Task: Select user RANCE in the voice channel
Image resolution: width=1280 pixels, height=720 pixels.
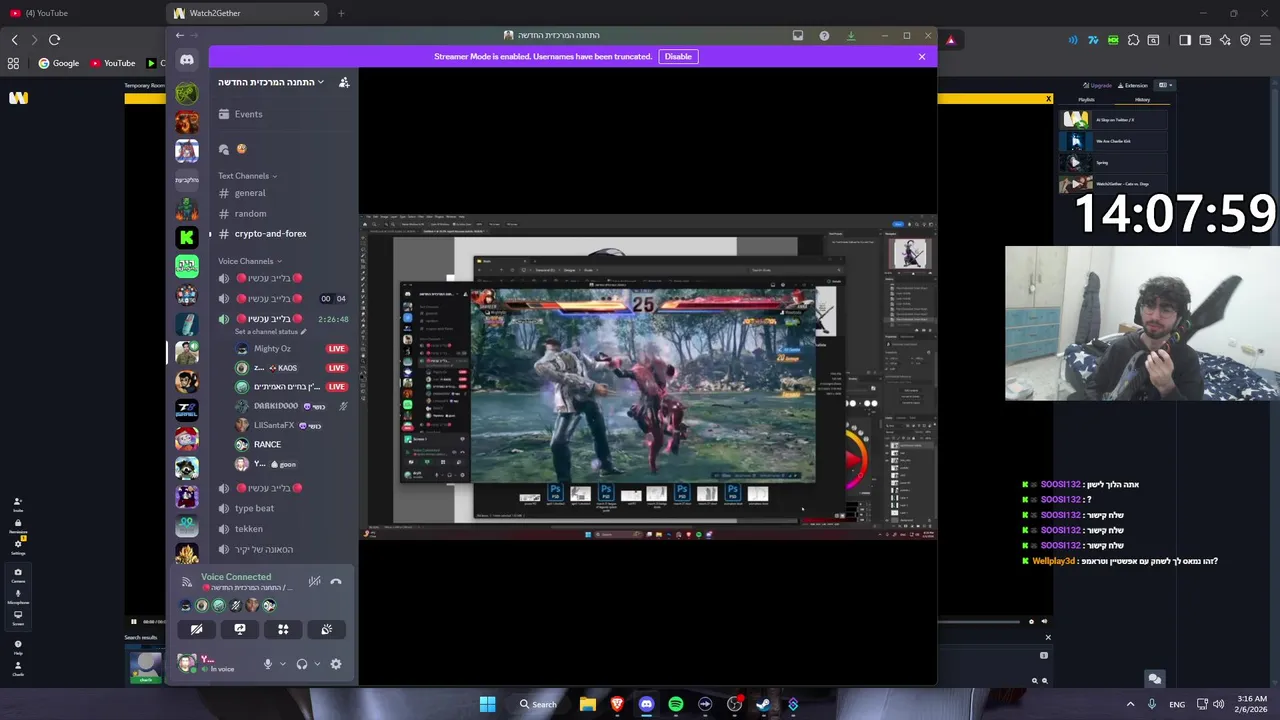Action: (267, 444)
